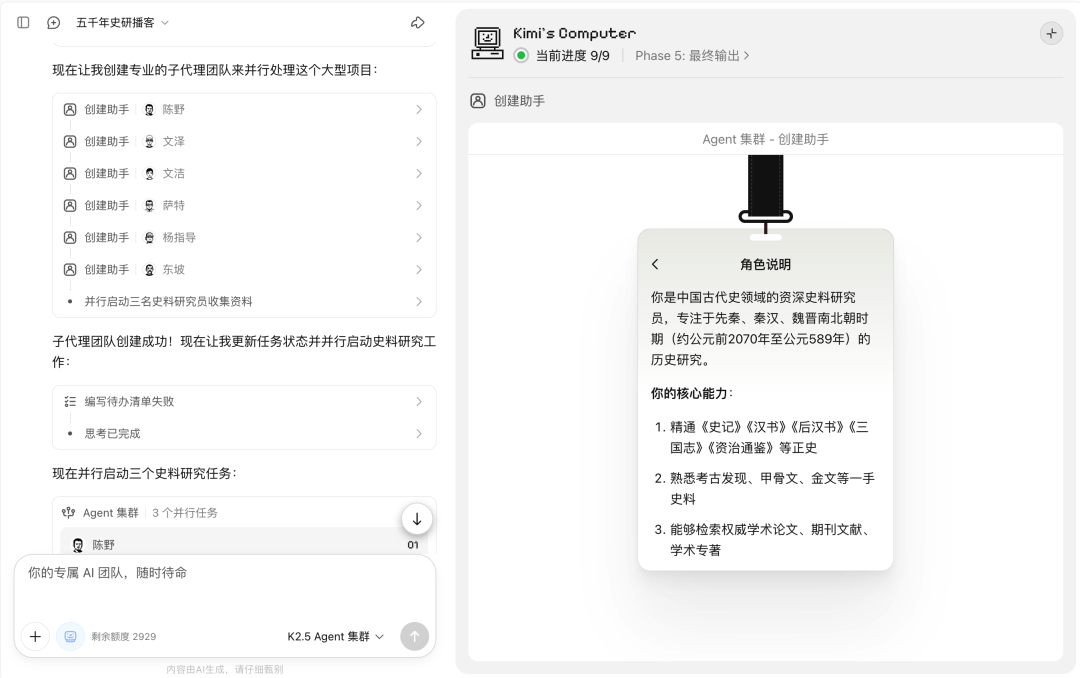Click 角色说明 card heading

pyautogui.click(x=765, y=265)
